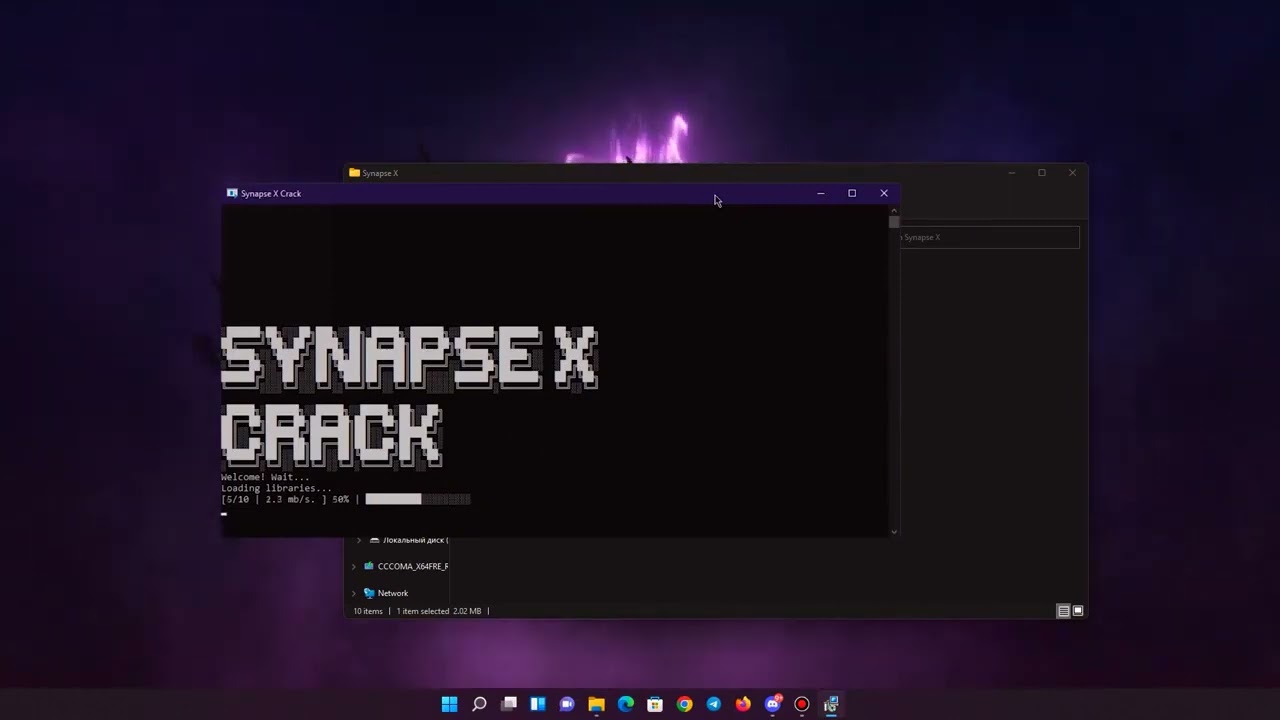Open Discord from the taskbar

pos(772,704)
